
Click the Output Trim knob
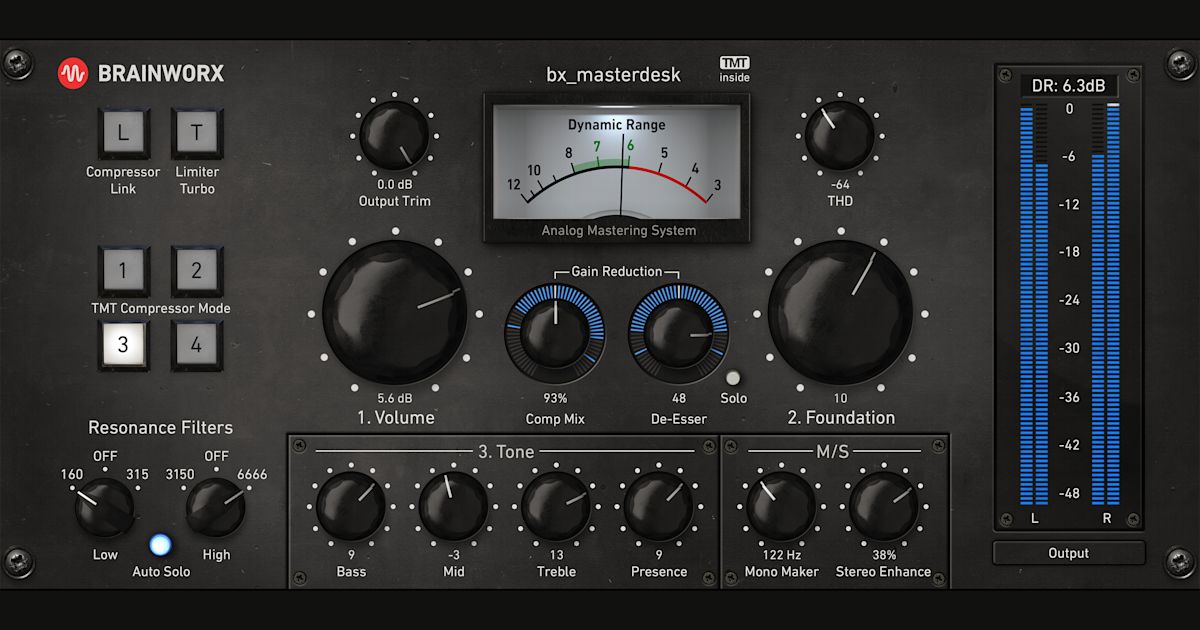click(394, 137)
